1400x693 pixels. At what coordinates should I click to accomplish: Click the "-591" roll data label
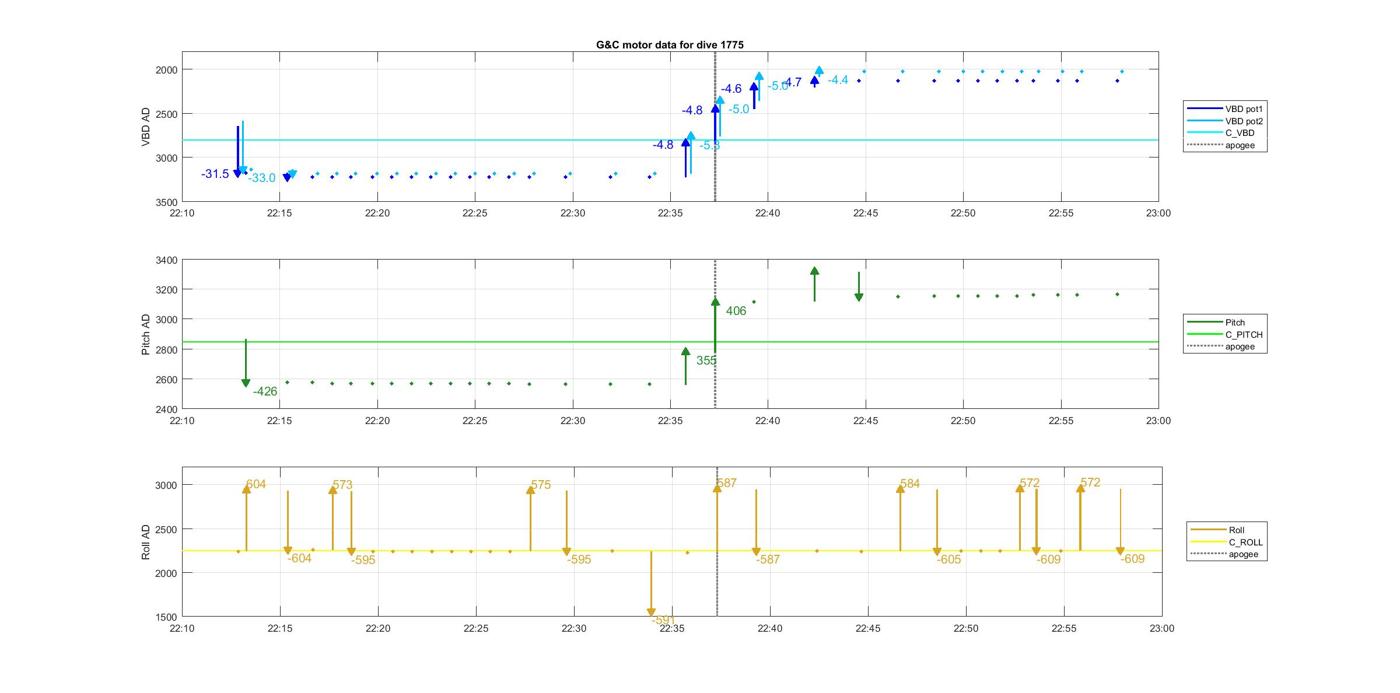pyautogui.click(x=664, y=620)
